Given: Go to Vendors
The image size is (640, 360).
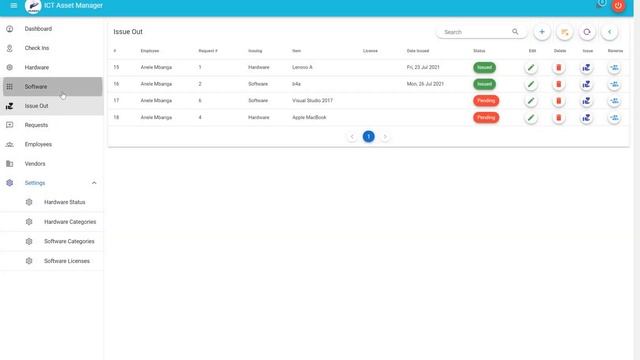Looking at the screenshot, I should pyautogui.click(x=52, y=164).
